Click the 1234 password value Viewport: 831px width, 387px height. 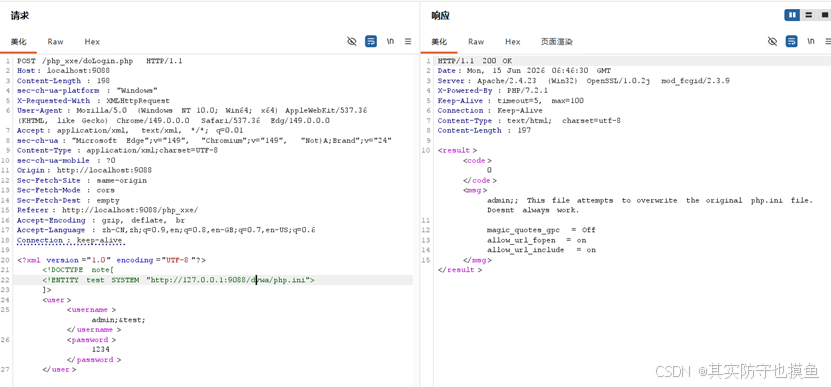(101, 349)
